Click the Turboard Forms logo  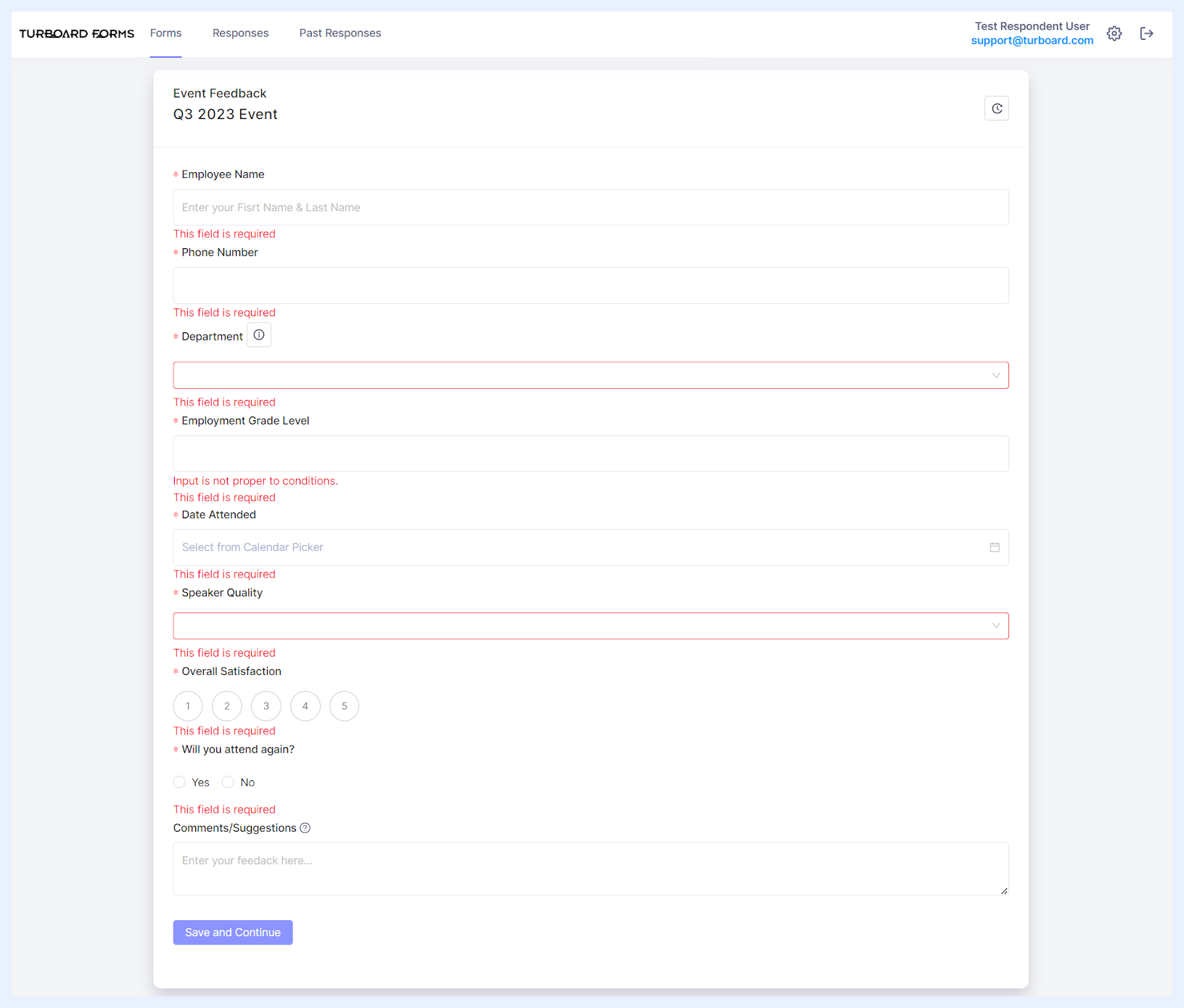[x=77, y=33]
